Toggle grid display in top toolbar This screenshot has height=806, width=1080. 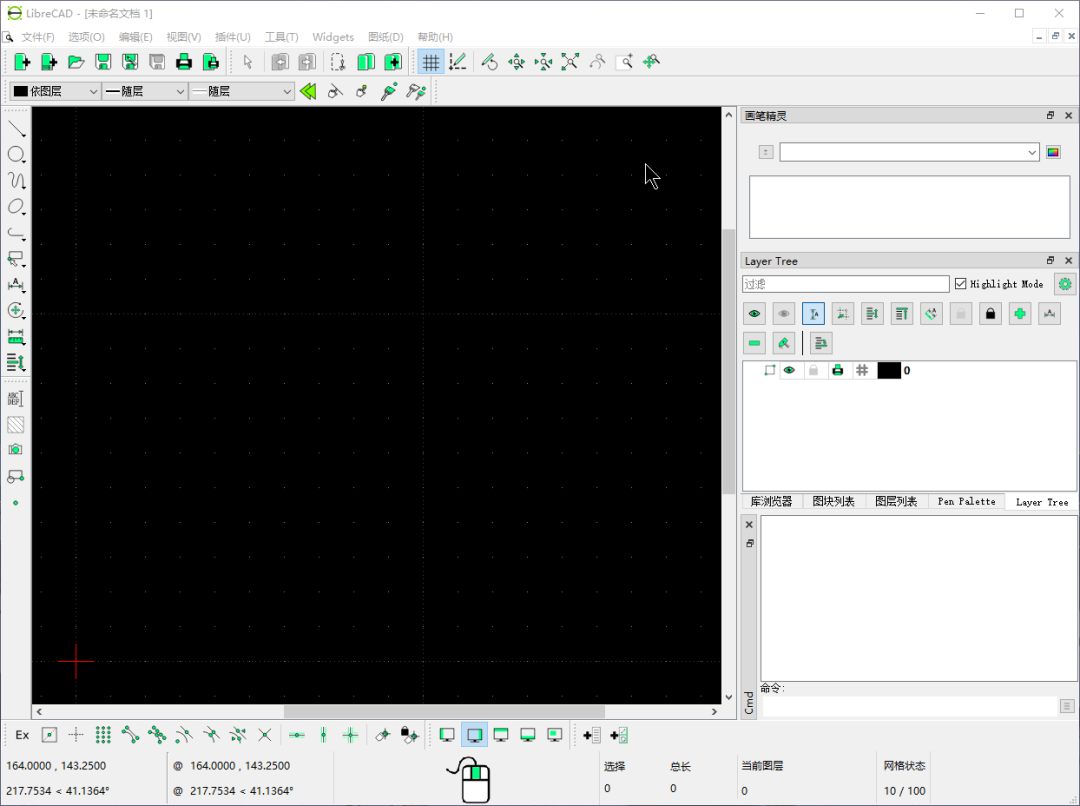point(431,62)
